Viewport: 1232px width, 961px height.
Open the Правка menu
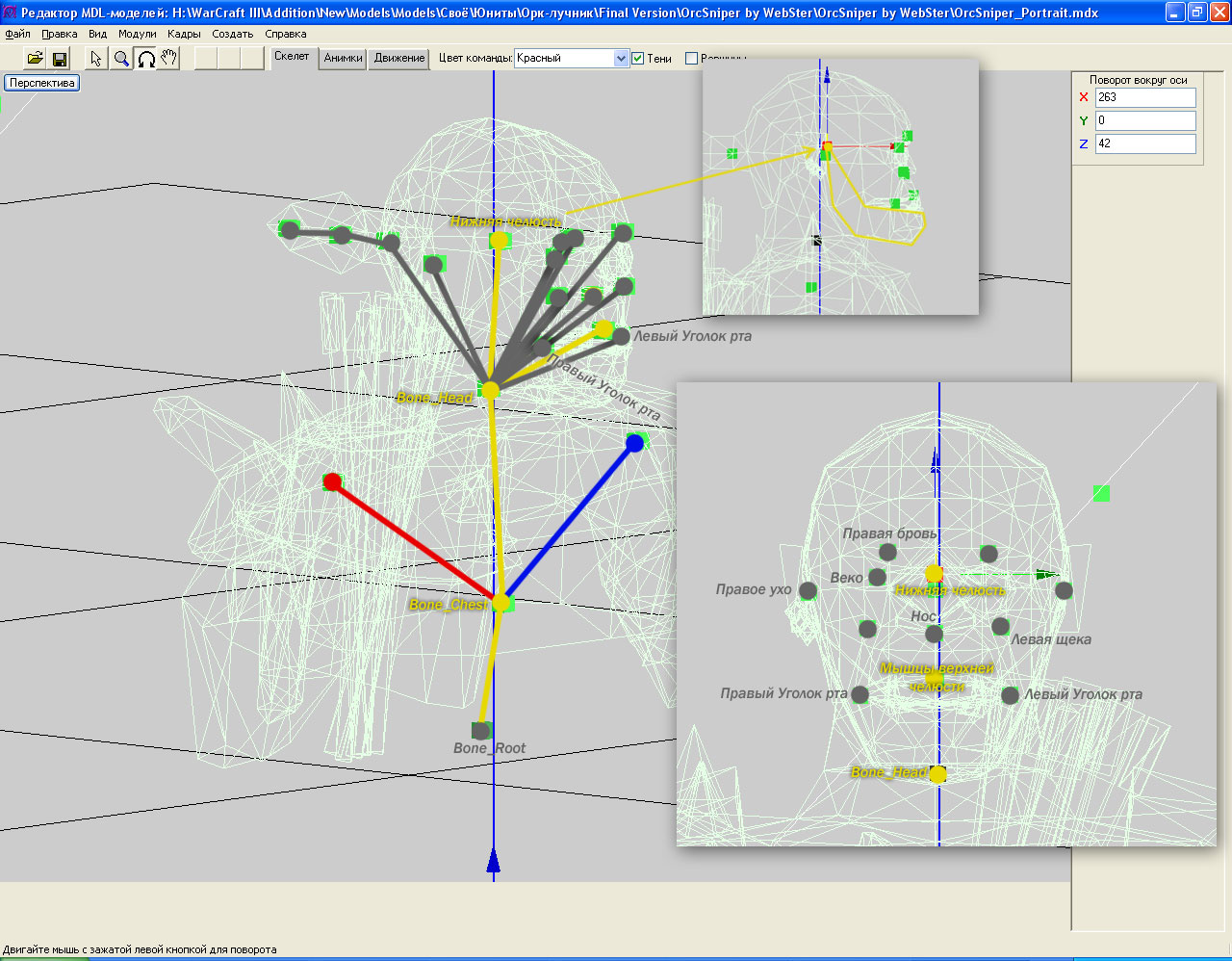pos(60,34)
